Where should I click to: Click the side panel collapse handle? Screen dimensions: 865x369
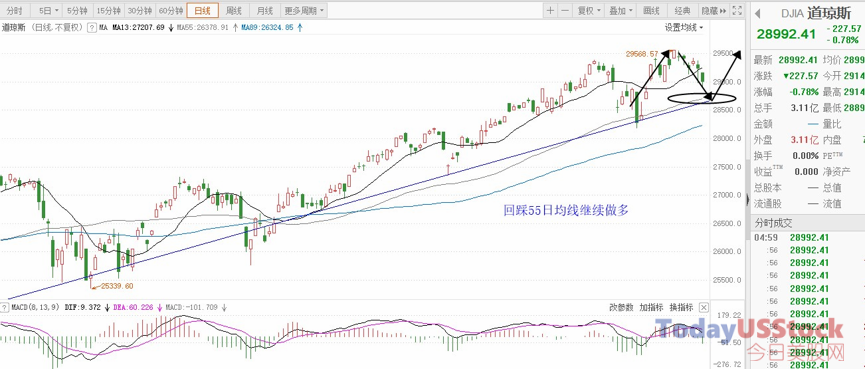[x=747, y=199]
